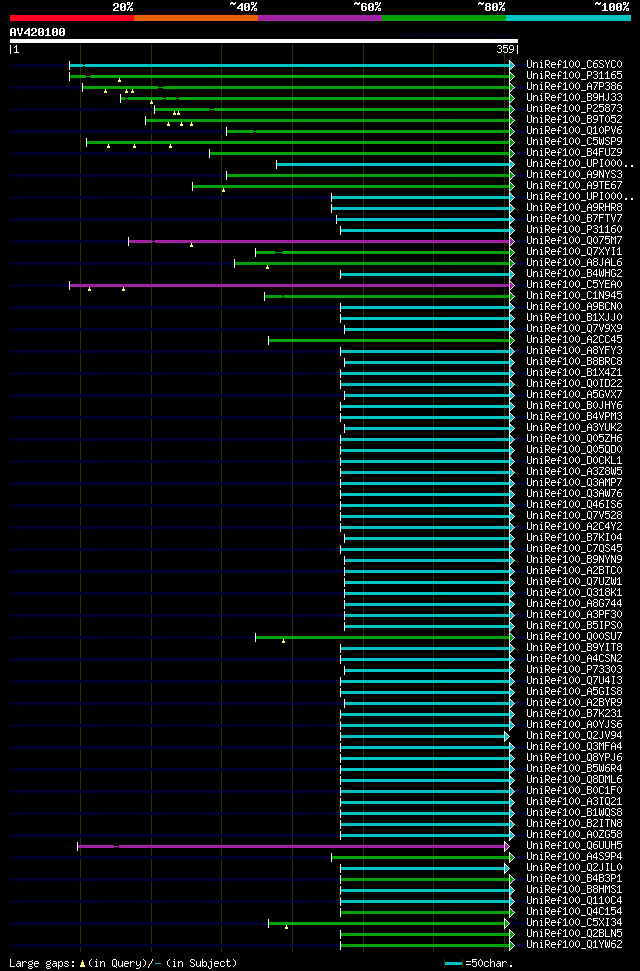
Task: Click the arrowhead ending the Q2JV94 bar
Action: (507, 736)
